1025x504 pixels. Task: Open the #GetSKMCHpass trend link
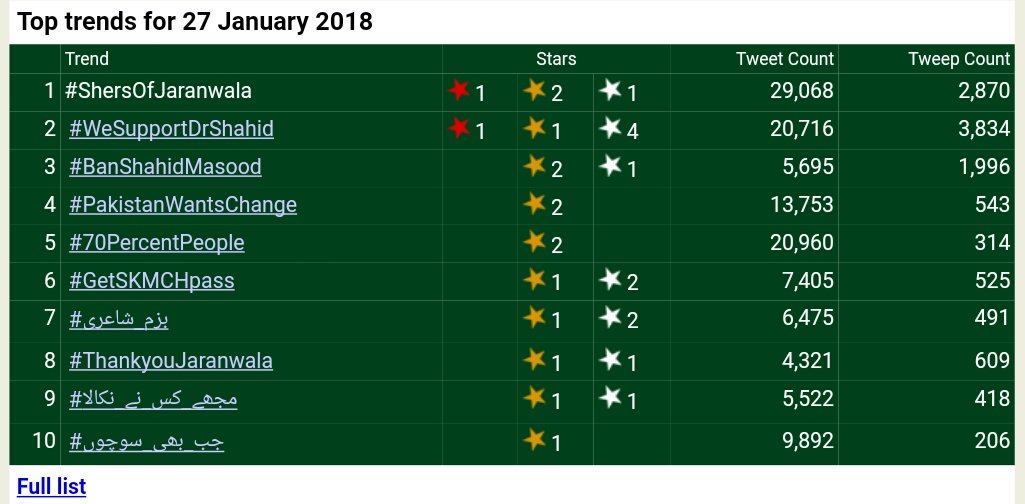[x=152, y=280]
